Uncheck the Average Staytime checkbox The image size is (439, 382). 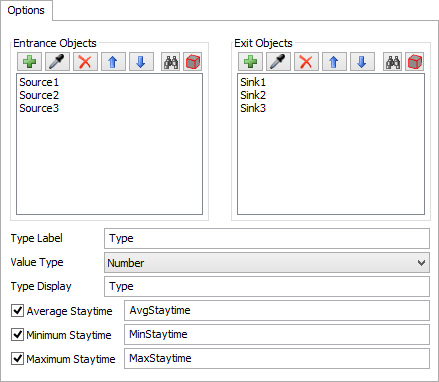17,310
